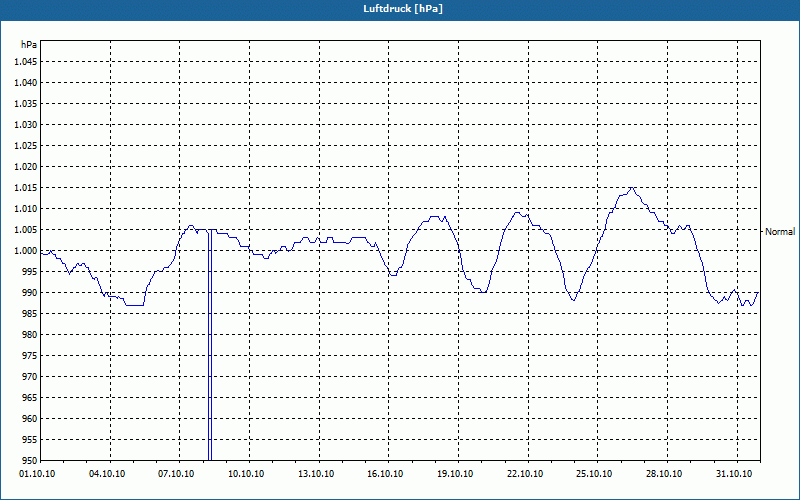Click the 13.10.10 date label
Viewport: 800px width, 500px height.
pyautogui.click(x=316, y=474)
